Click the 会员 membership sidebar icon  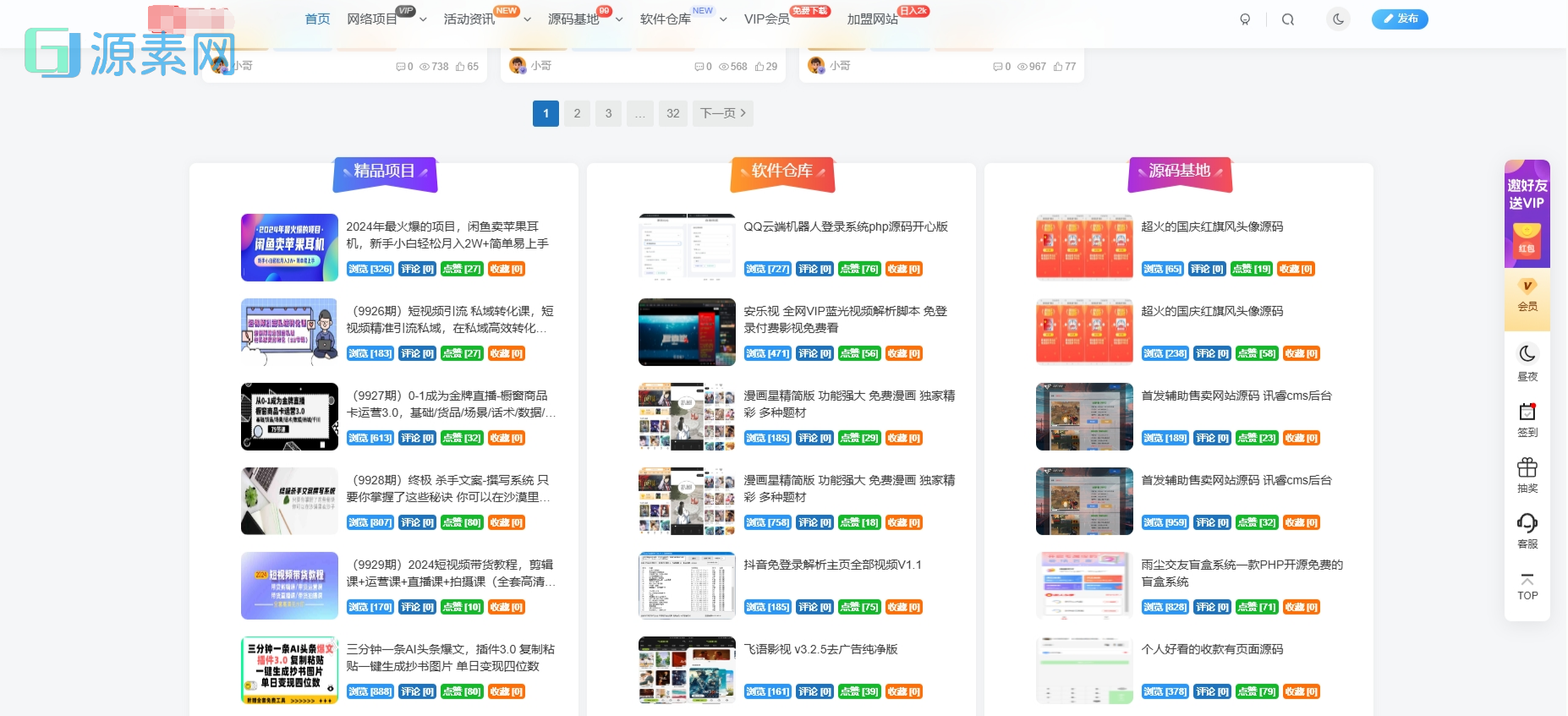tap(1527, 296)
